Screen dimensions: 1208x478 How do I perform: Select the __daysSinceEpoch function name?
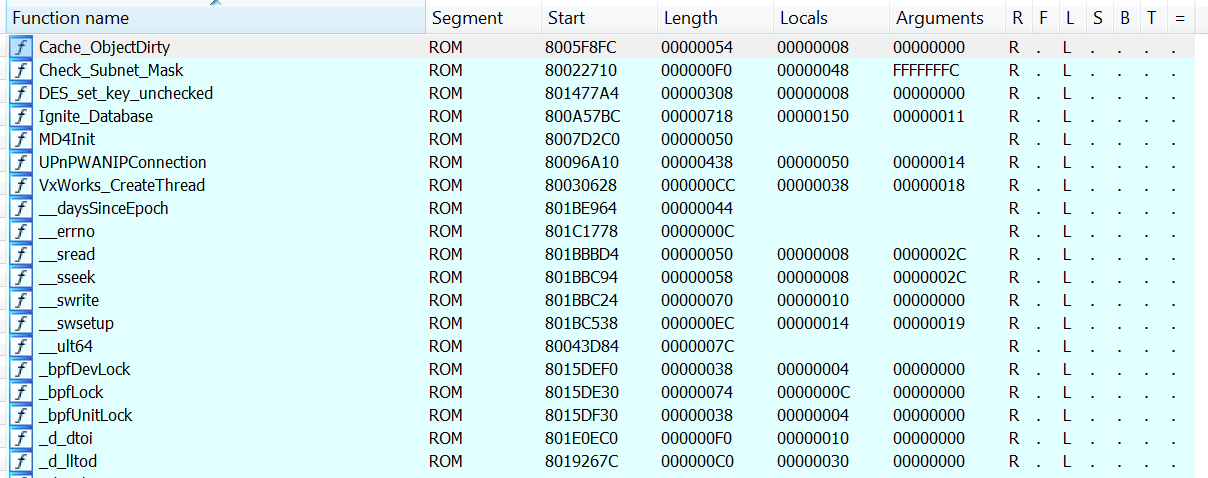tap(104, 208)
